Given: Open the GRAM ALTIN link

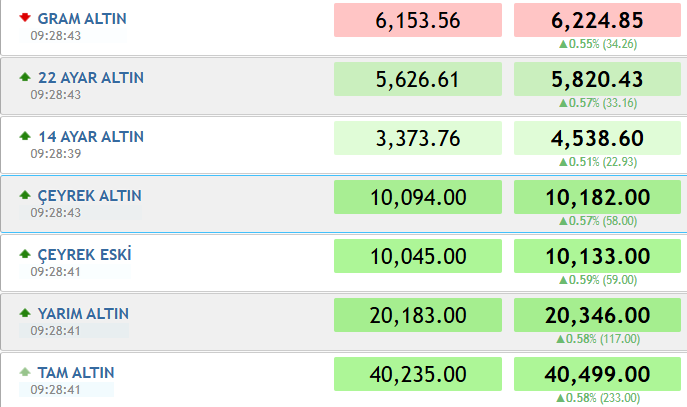Looking at the screenshot, I should click(x=82, y=19).
